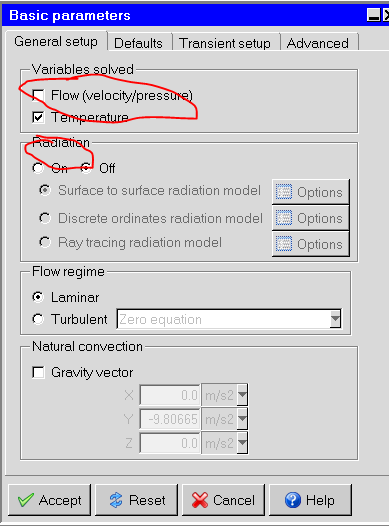The image size is (389, 526).
Task: Turn Radiation On radio button
Action: tap(38, 168)
